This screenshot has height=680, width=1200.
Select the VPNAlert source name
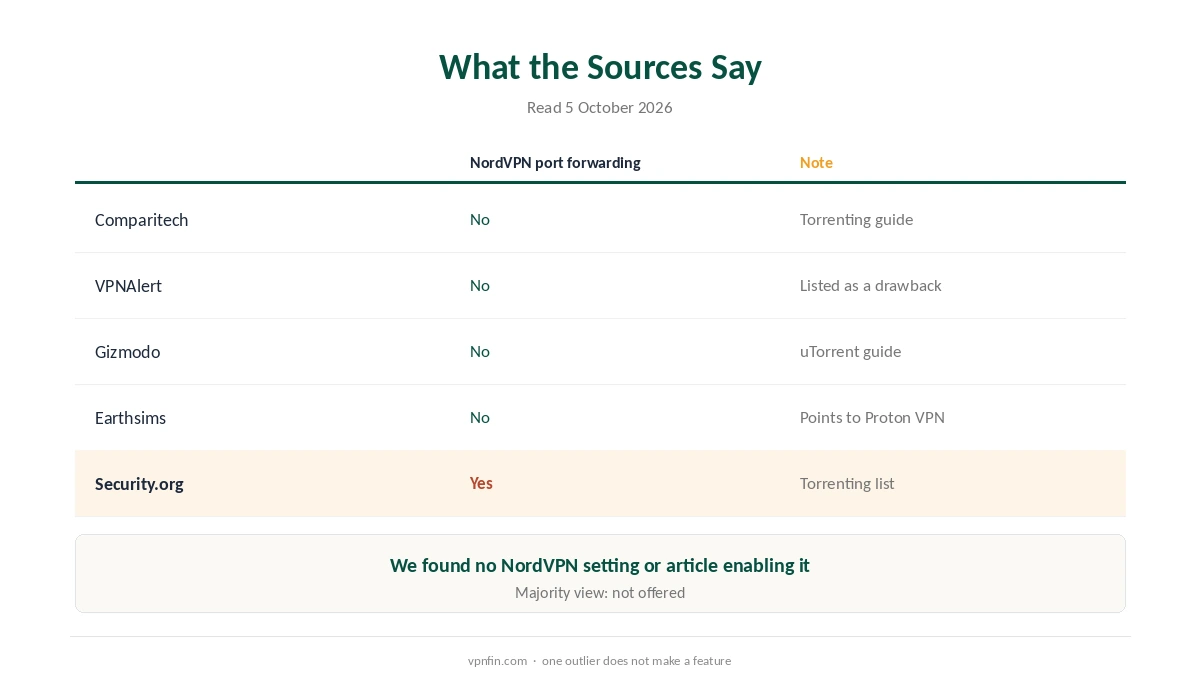[x=128, y=286]
